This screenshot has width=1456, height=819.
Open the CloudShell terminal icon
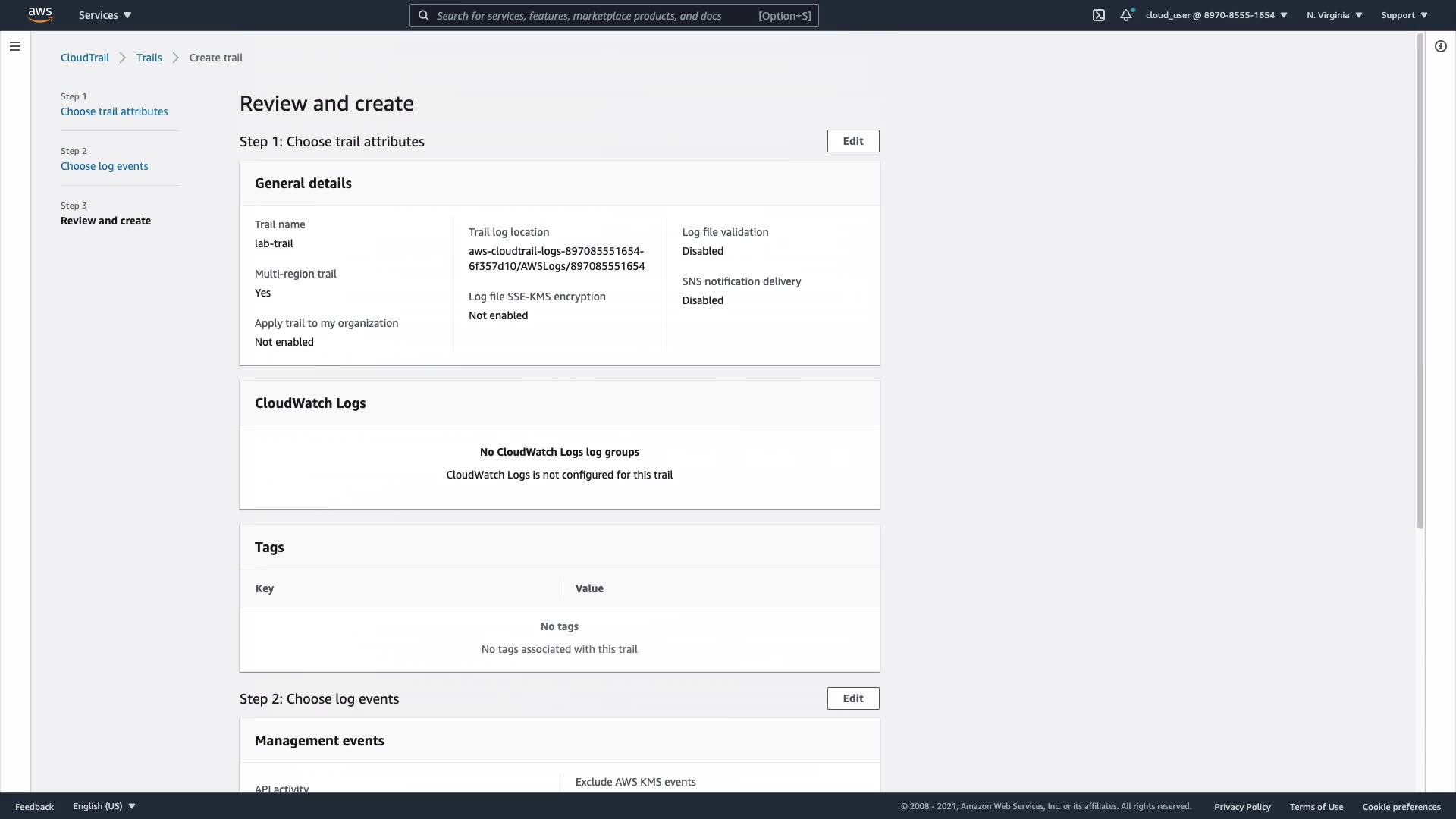(x=1098, y=15)
